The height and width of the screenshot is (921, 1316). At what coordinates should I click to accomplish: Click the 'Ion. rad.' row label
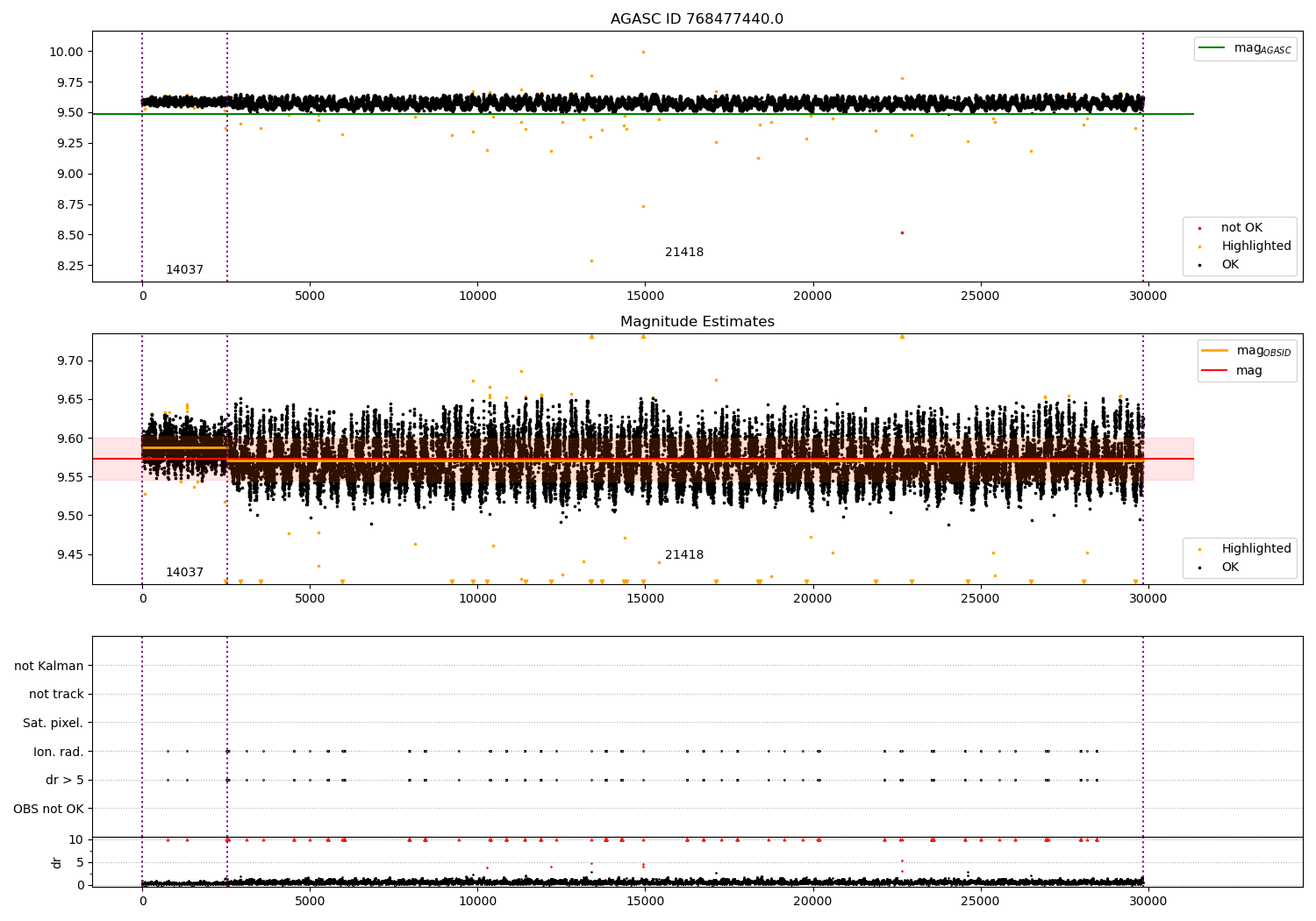point(59,752)
